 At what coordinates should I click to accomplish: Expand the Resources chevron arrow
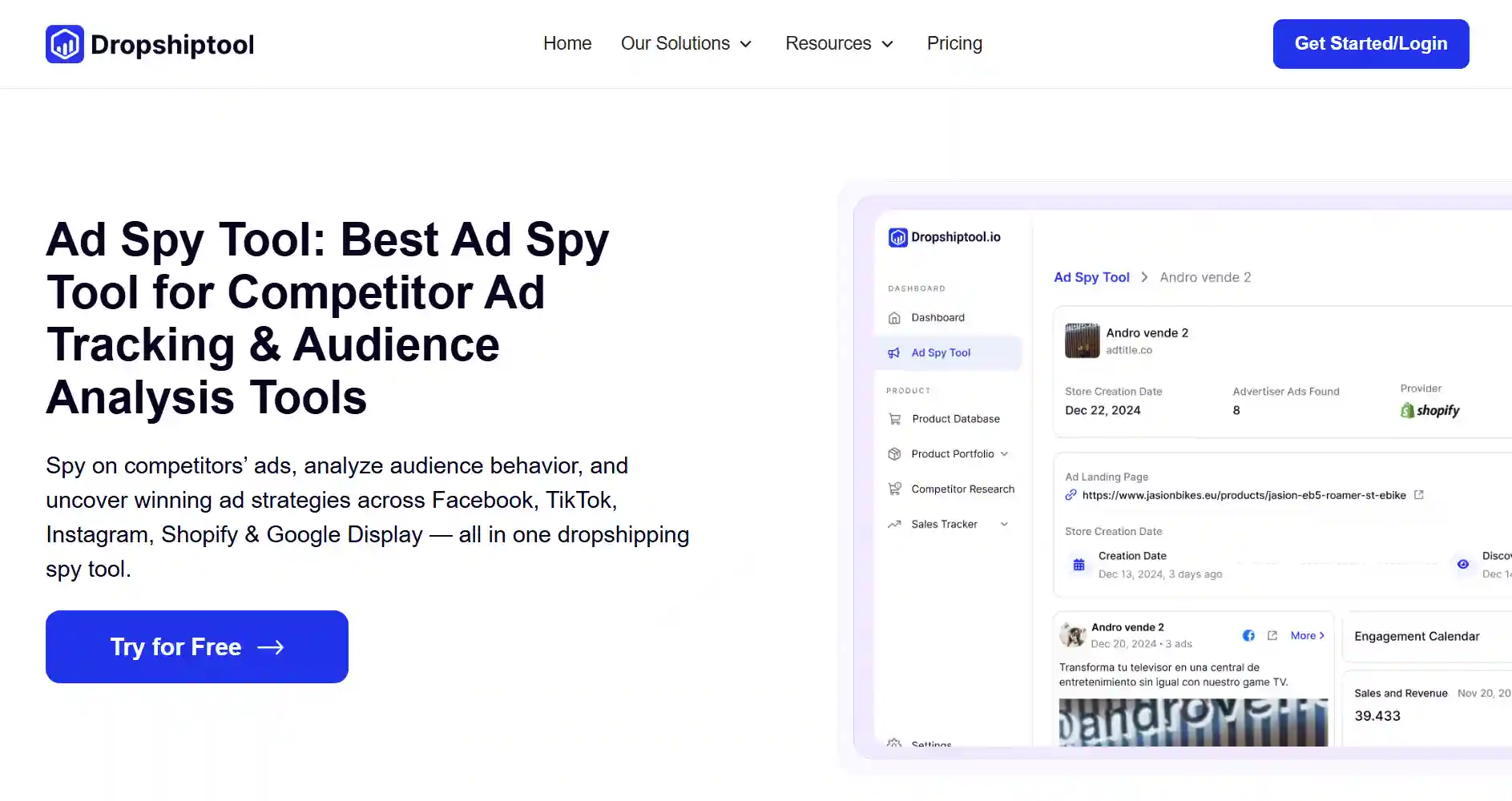click(887, 44)
